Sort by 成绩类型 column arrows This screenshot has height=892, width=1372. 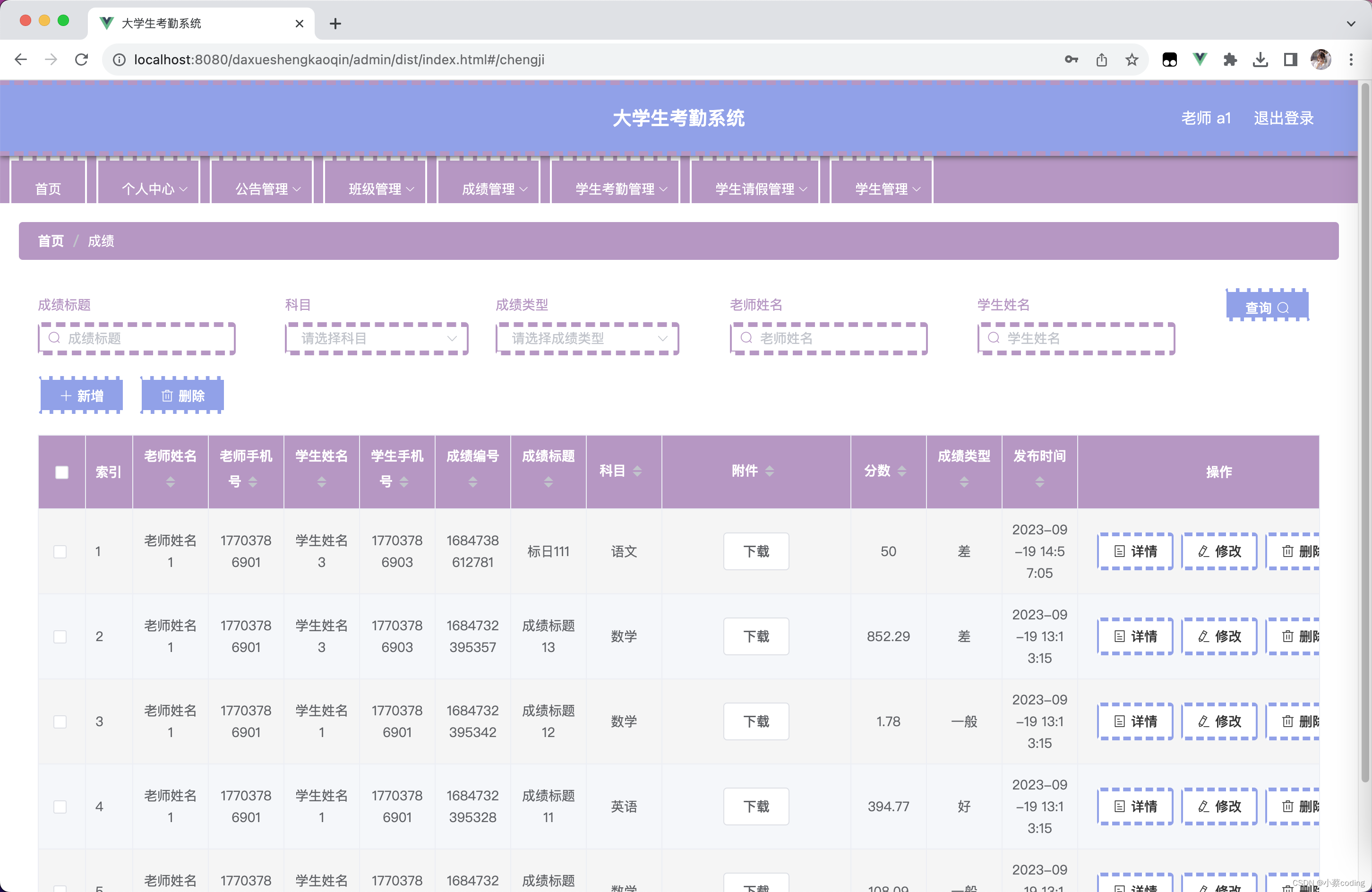[x=964, y=481]
